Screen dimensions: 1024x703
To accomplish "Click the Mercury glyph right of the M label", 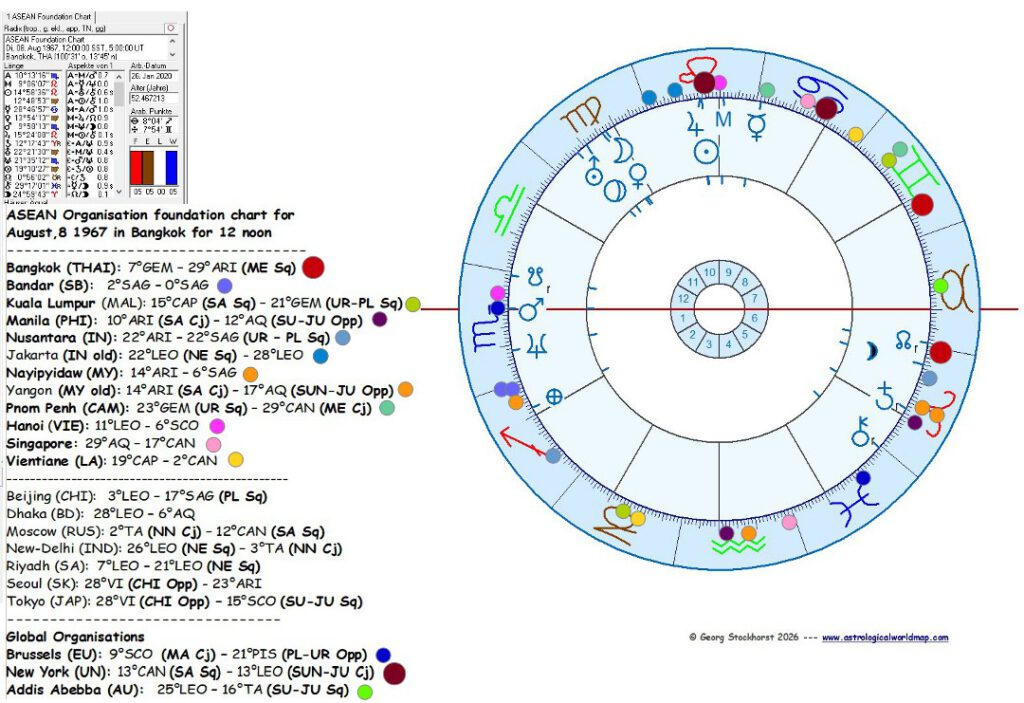I will point(758,127).
